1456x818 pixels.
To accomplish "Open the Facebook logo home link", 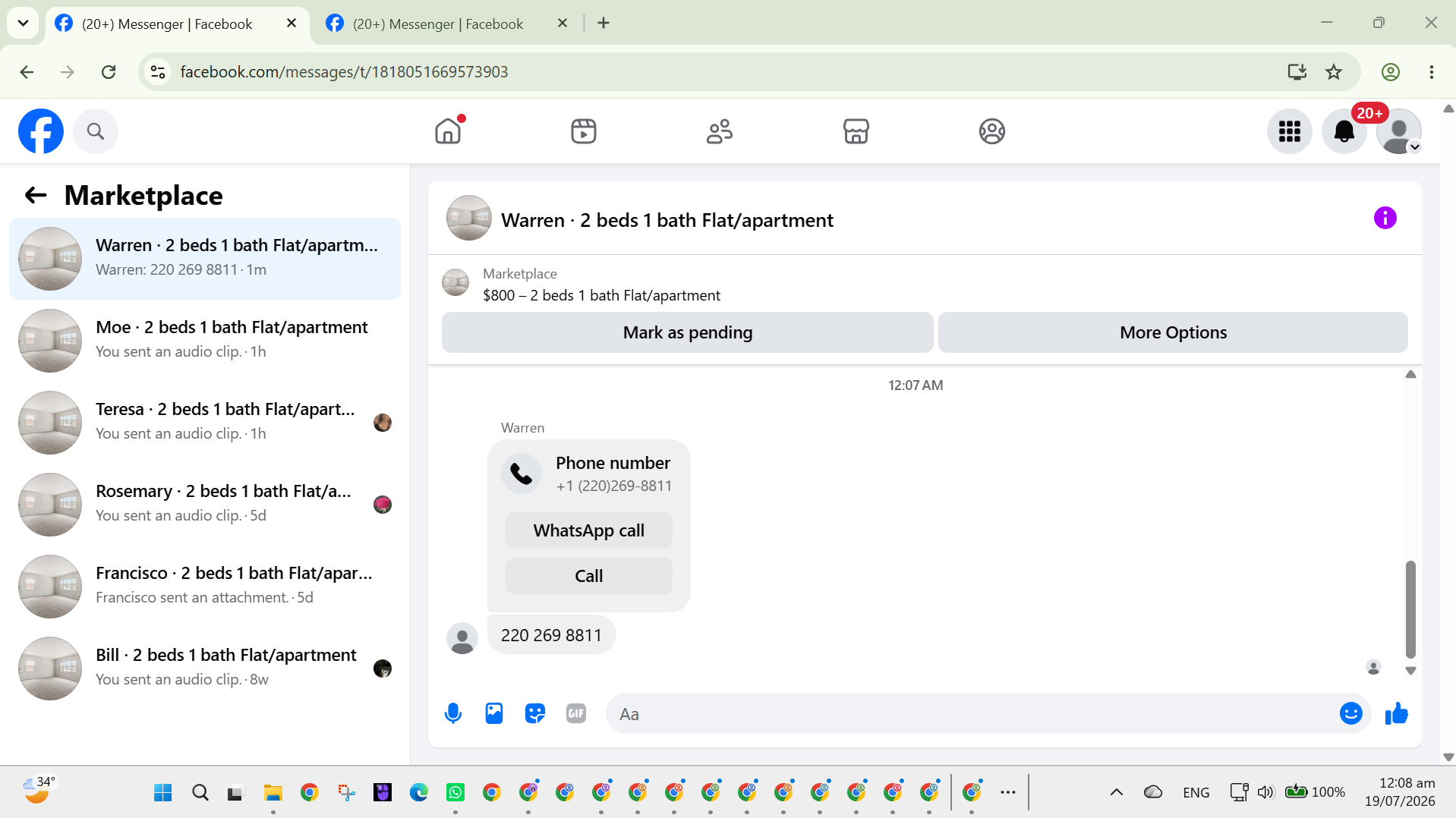I will pos(41,131).
